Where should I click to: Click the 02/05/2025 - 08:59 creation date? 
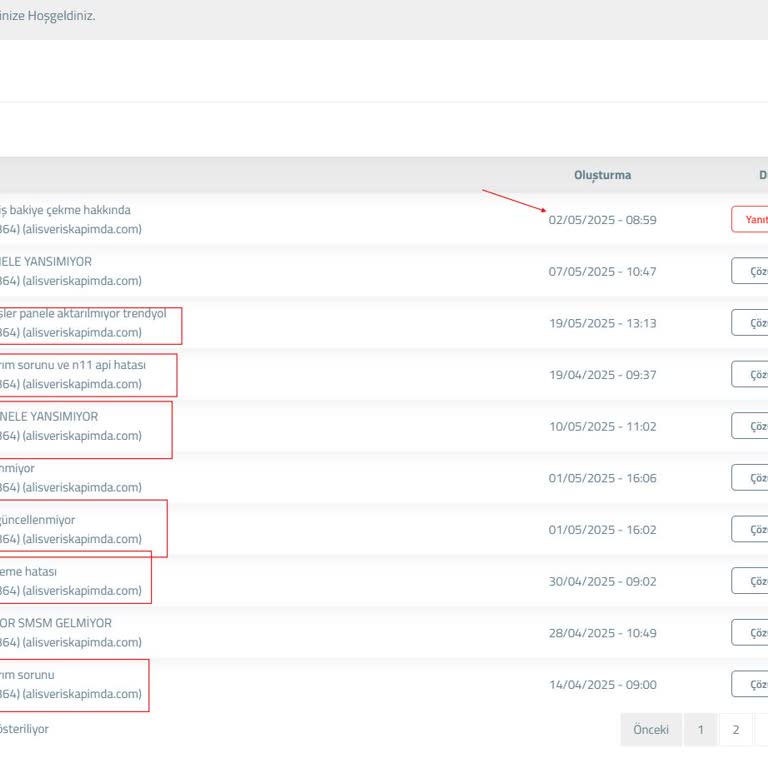point(602,220)
